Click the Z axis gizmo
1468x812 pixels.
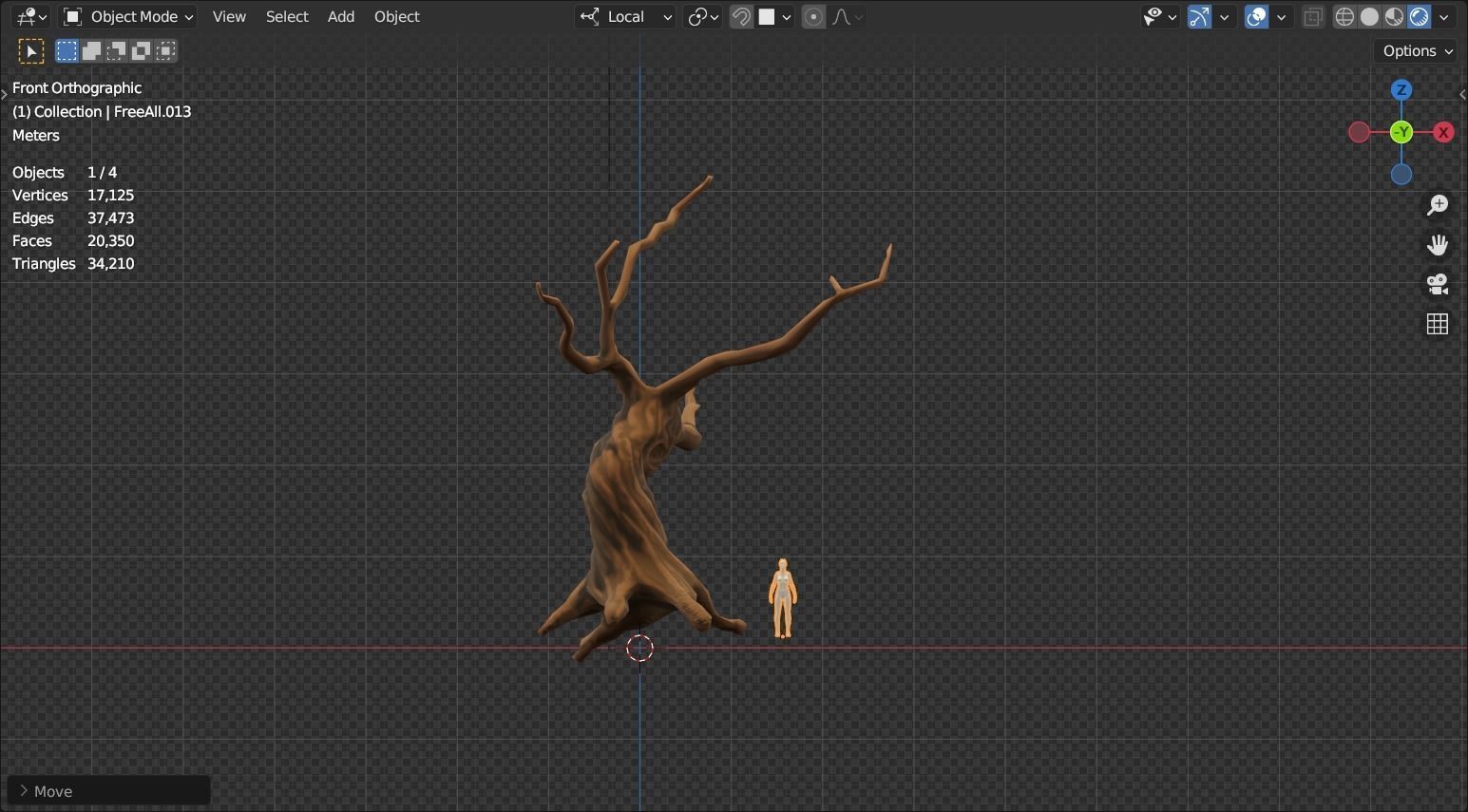tap(1401, 90)
